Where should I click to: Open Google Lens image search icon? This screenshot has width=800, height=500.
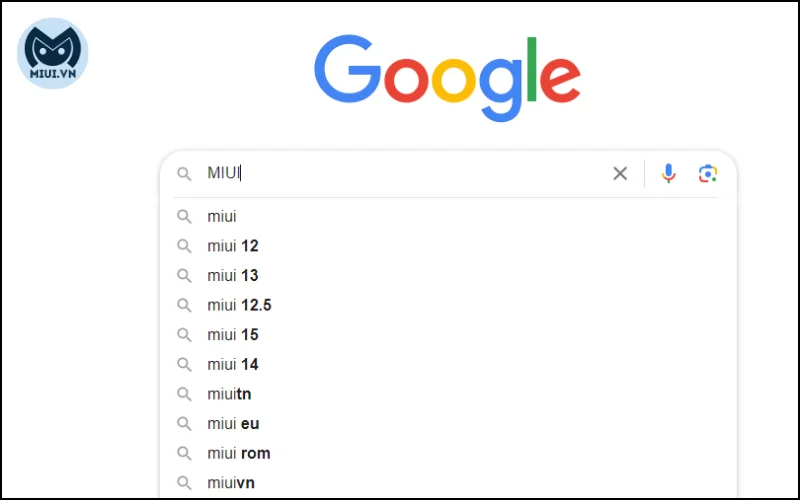708,173
